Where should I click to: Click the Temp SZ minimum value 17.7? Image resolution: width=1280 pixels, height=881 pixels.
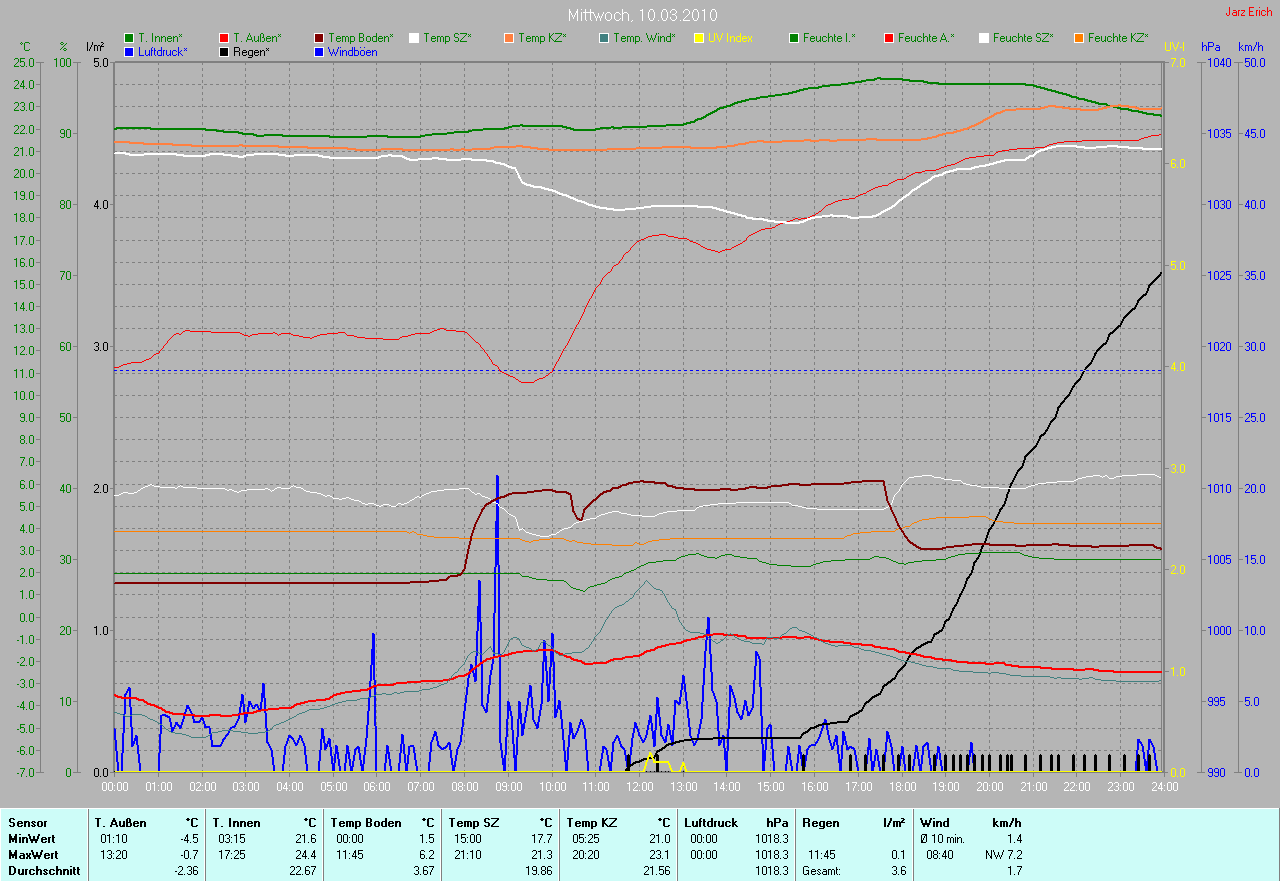tap(542, 839)
